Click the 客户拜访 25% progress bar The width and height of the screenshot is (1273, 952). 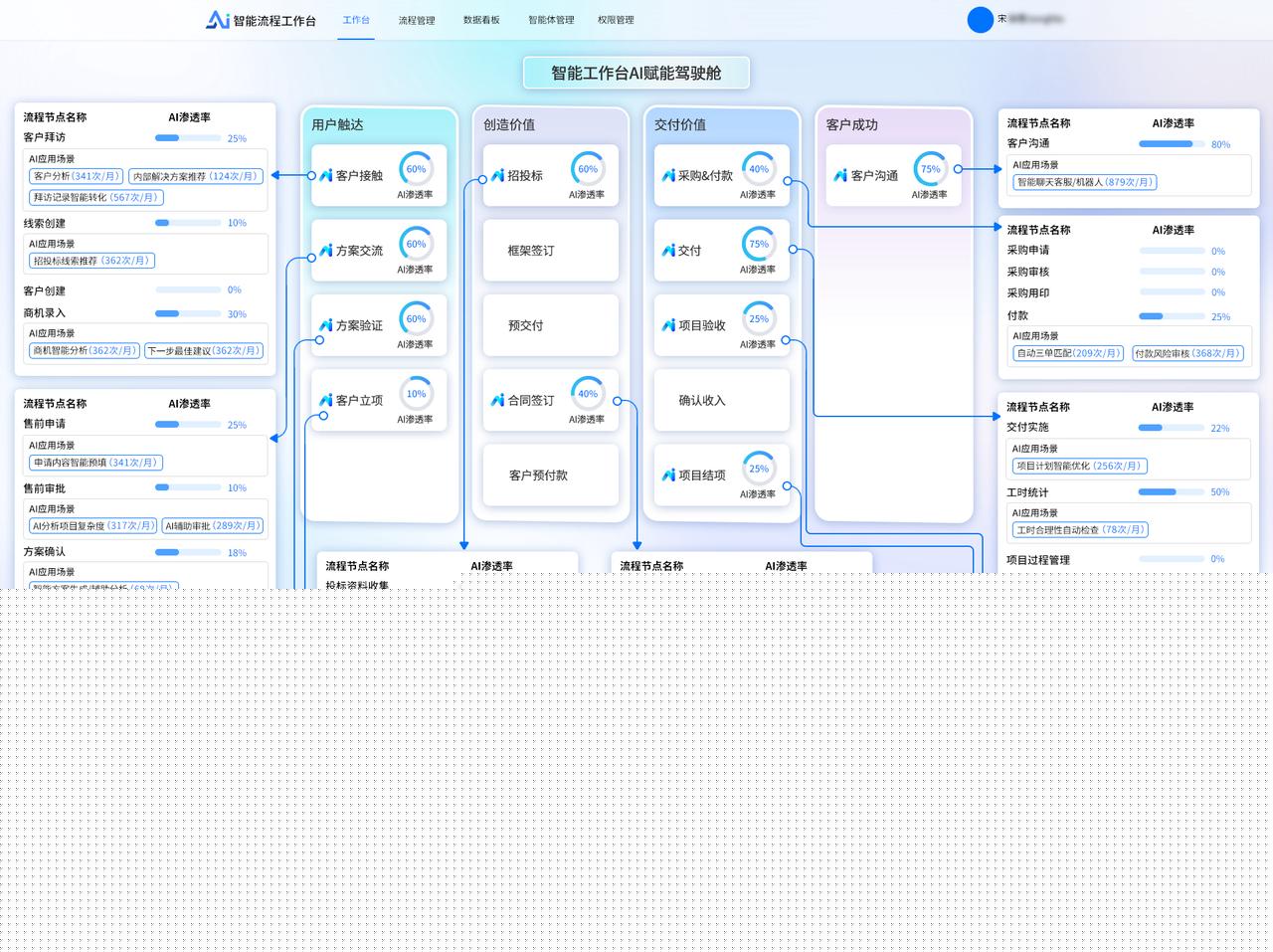187,138
